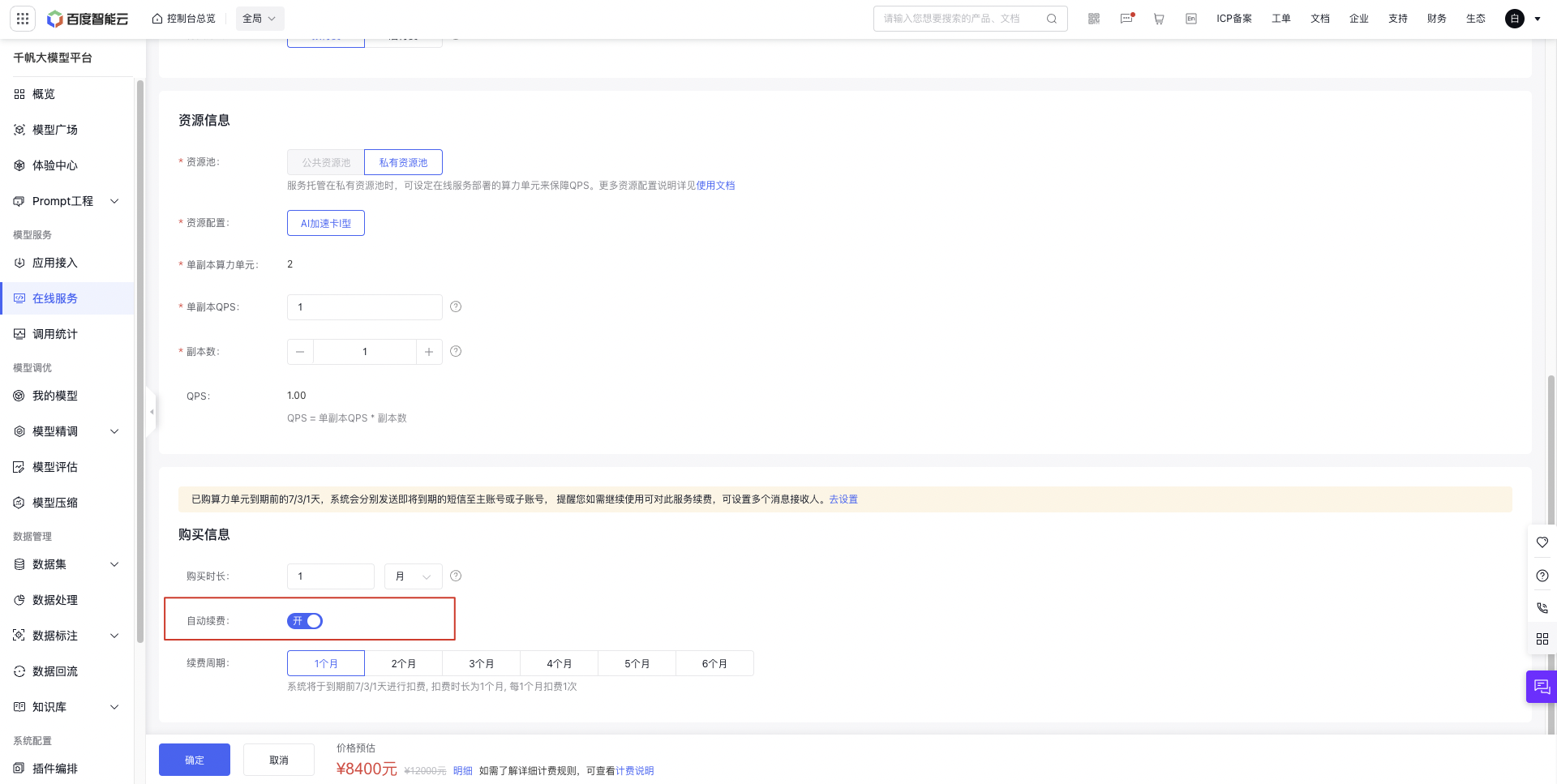Open the 使用文档 link
The width and height of the screenshot is (1557, 784).
pyautogui.click(x=715, y=186)
